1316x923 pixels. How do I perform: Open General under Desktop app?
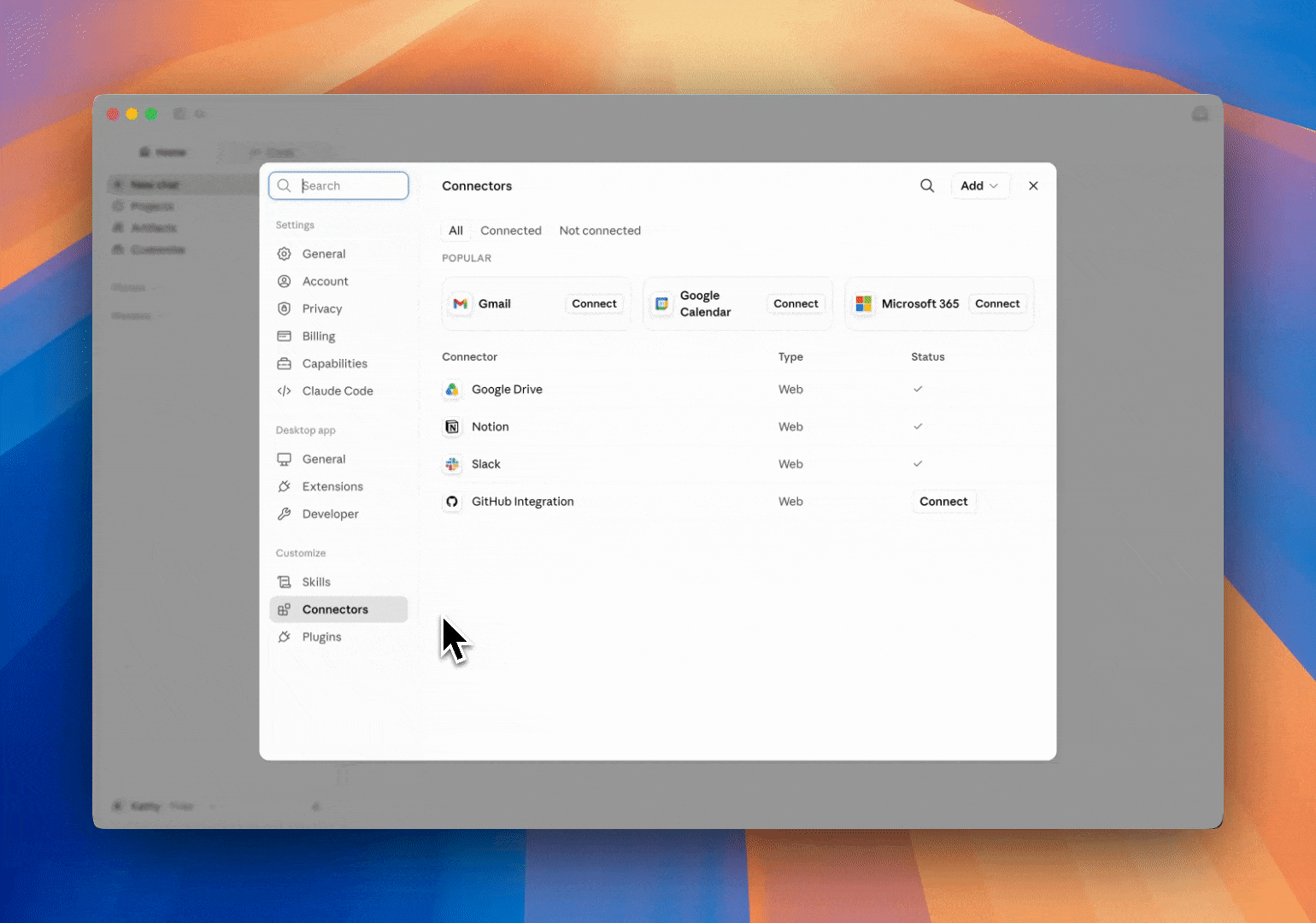(x=338, y=459)
